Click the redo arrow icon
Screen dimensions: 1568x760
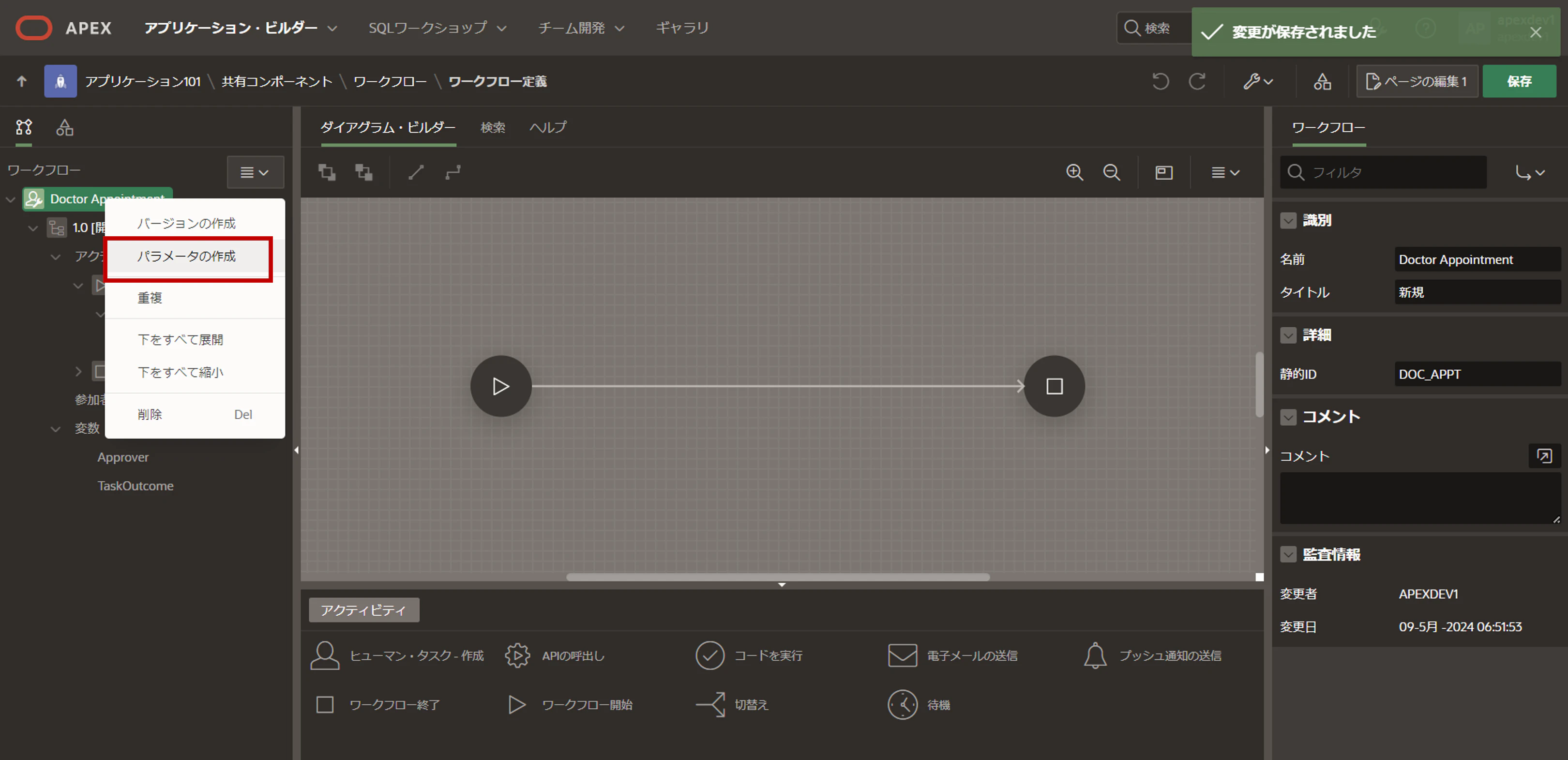tap(1197, 81)
